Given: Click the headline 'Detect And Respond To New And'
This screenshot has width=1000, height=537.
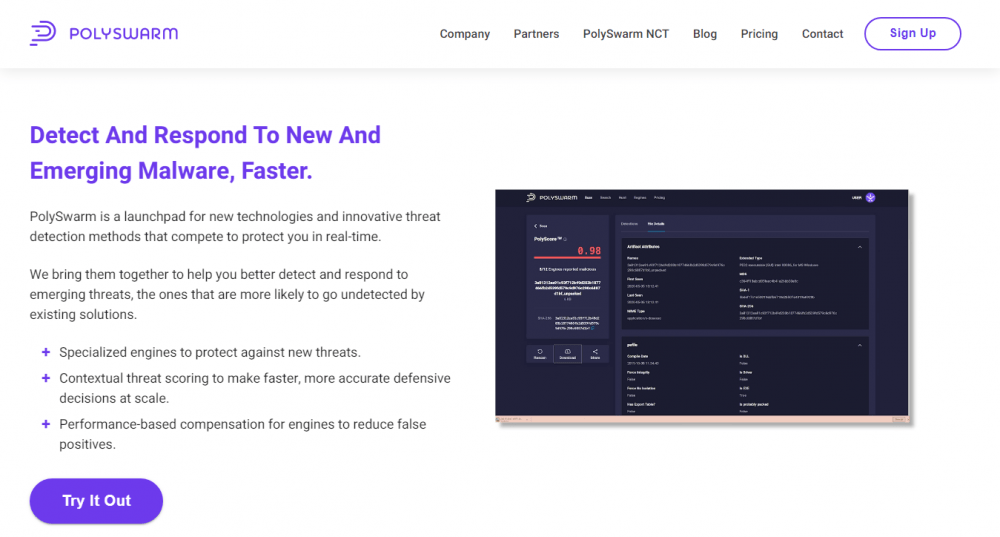Looking at the screenshot, I should (205, 135).
